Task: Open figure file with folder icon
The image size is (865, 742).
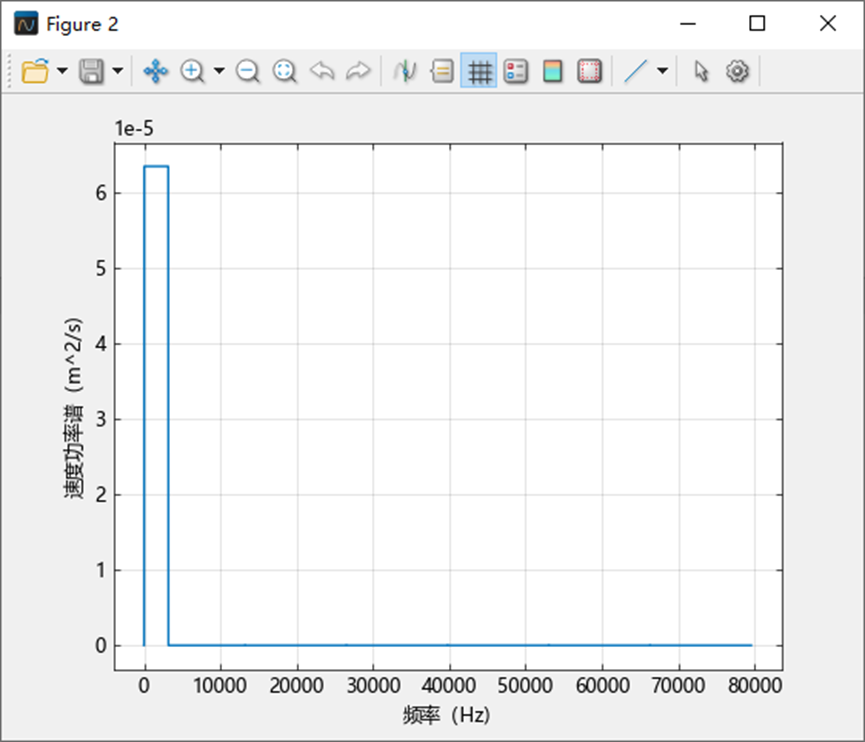Action: [x=35, y=71]
